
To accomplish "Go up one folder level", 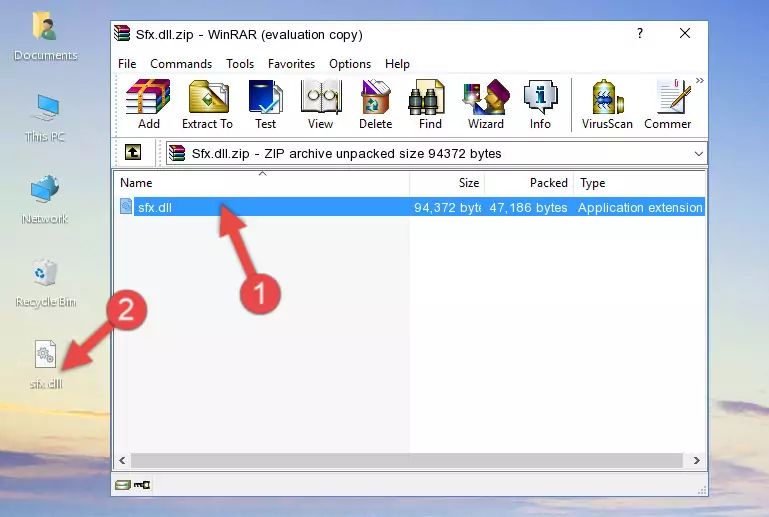I will pos(133,152).
